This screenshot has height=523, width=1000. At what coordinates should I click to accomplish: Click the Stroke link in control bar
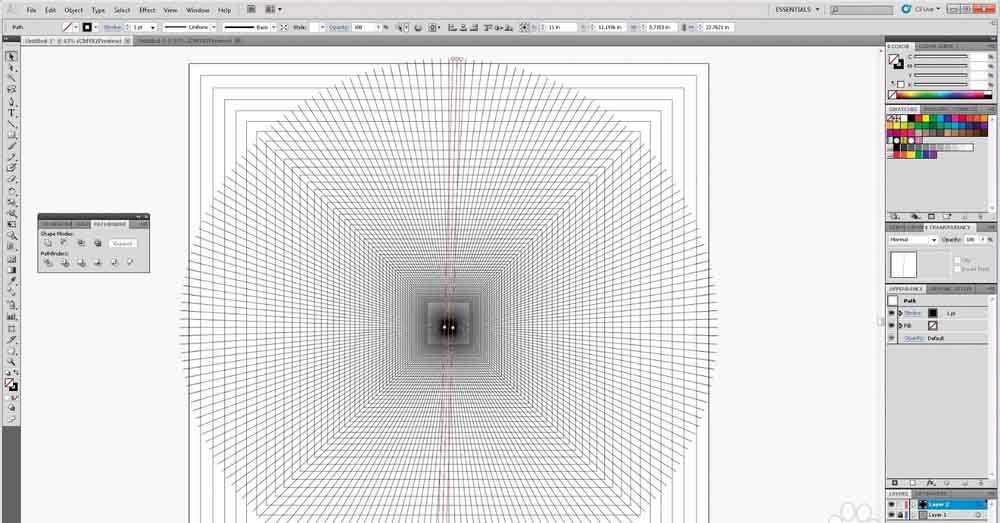(112, 27)
